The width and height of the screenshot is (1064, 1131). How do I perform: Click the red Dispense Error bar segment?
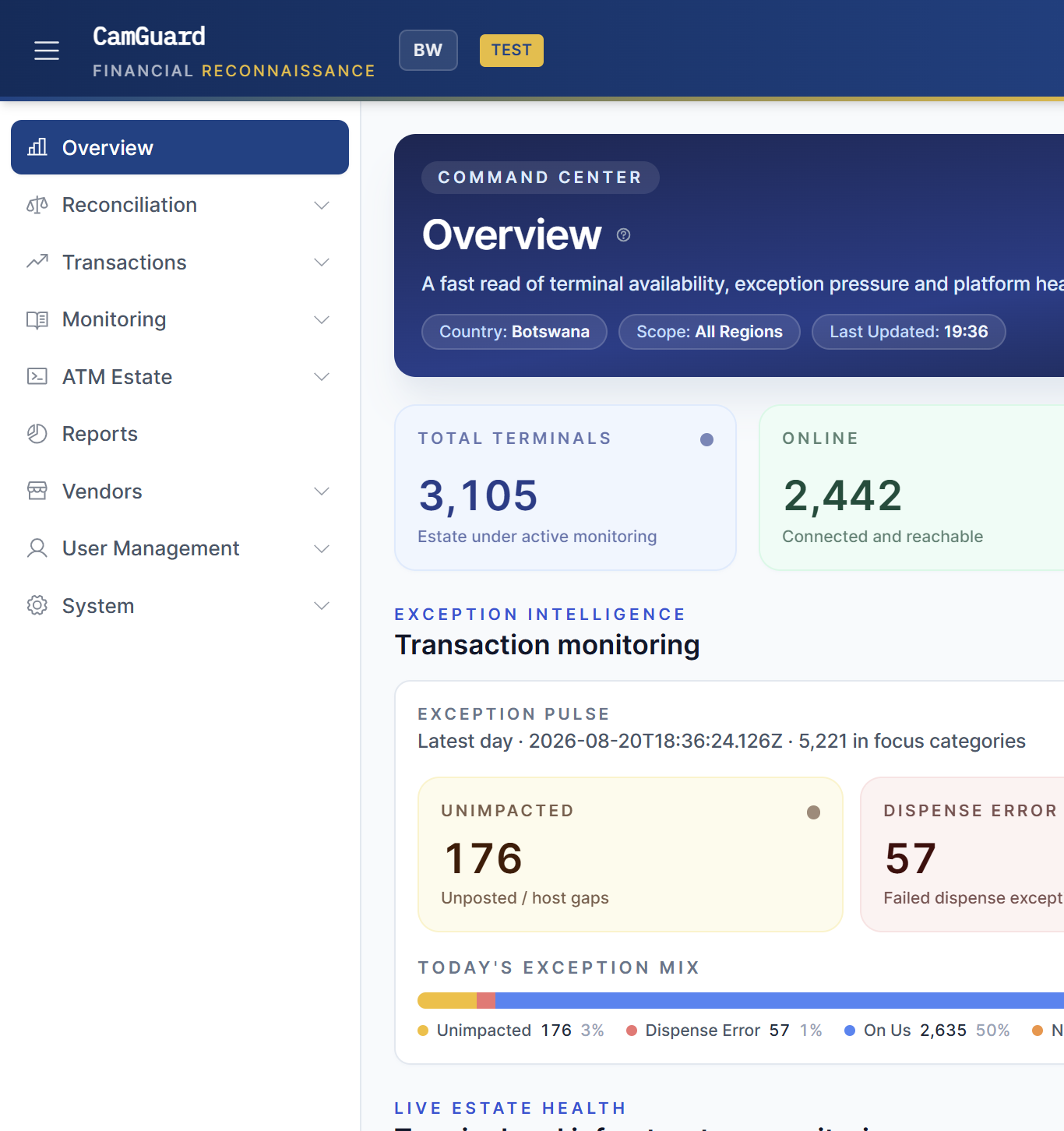tap(486, 1001)
